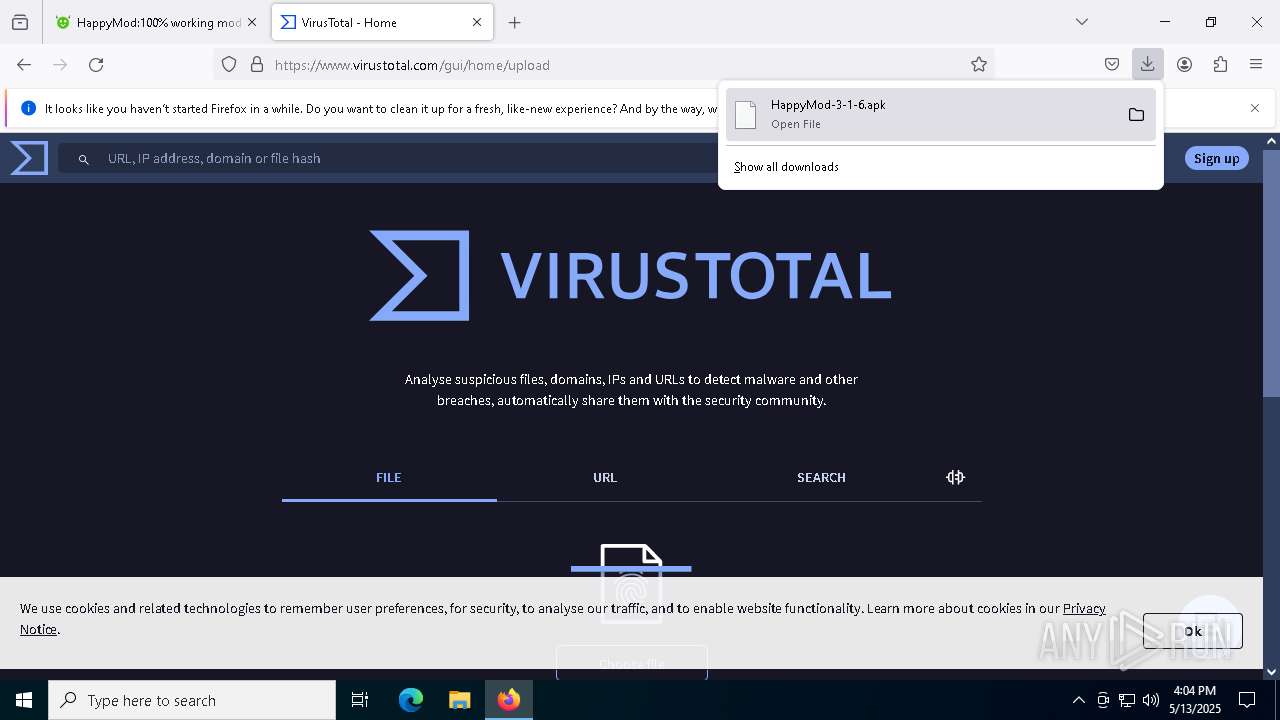Click the Sign up button

click(1216, 158)
